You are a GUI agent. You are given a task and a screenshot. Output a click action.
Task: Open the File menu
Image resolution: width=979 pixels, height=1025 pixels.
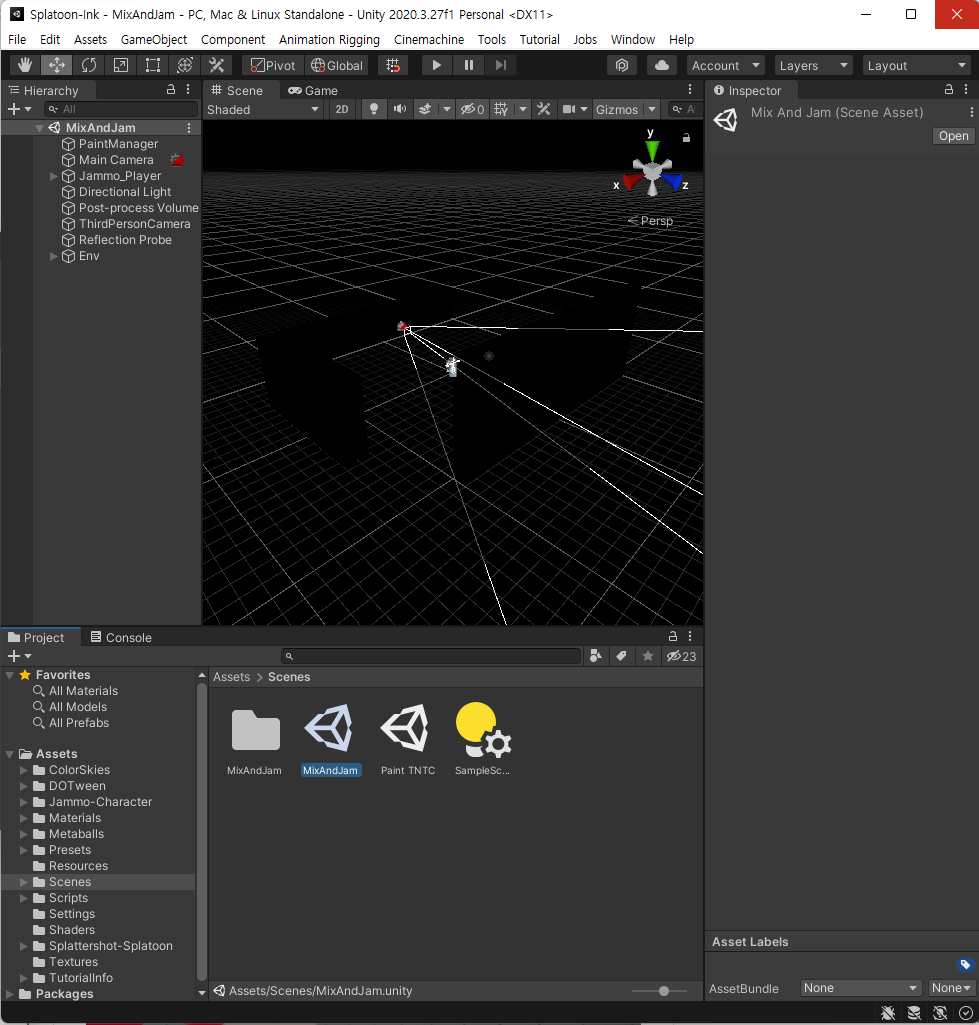pos(17,39)
